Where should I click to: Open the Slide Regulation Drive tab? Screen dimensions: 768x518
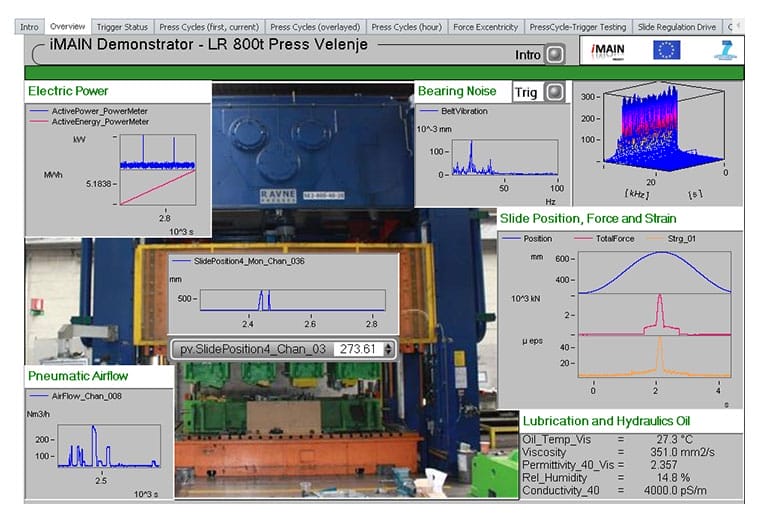click(x=676, y=27)
